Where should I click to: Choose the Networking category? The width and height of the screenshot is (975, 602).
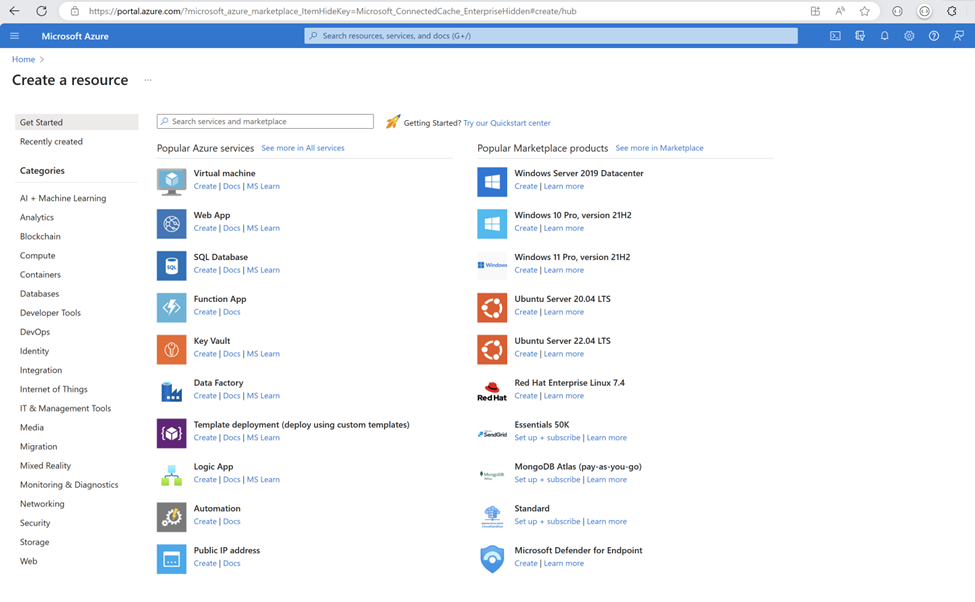(42, 504)
